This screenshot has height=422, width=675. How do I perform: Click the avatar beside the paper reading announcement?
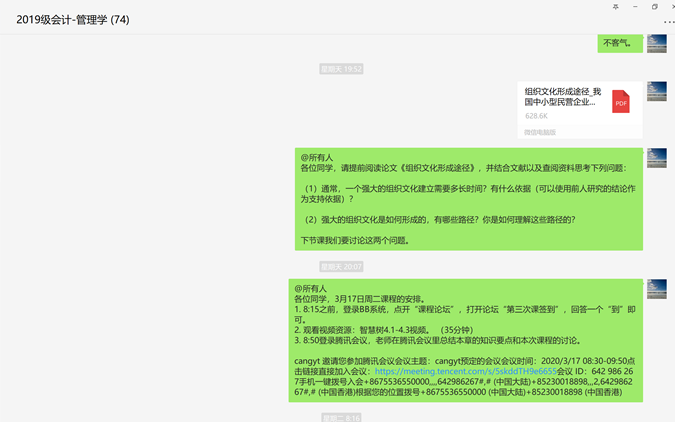point(656,158)
